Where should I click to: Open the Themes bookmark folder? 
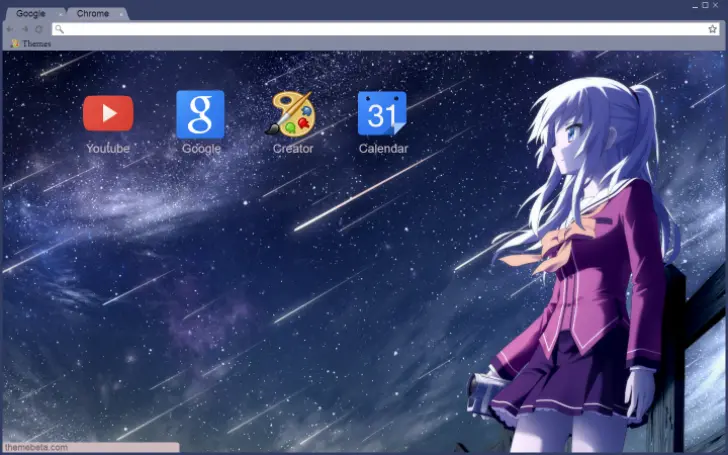[31, 44]
